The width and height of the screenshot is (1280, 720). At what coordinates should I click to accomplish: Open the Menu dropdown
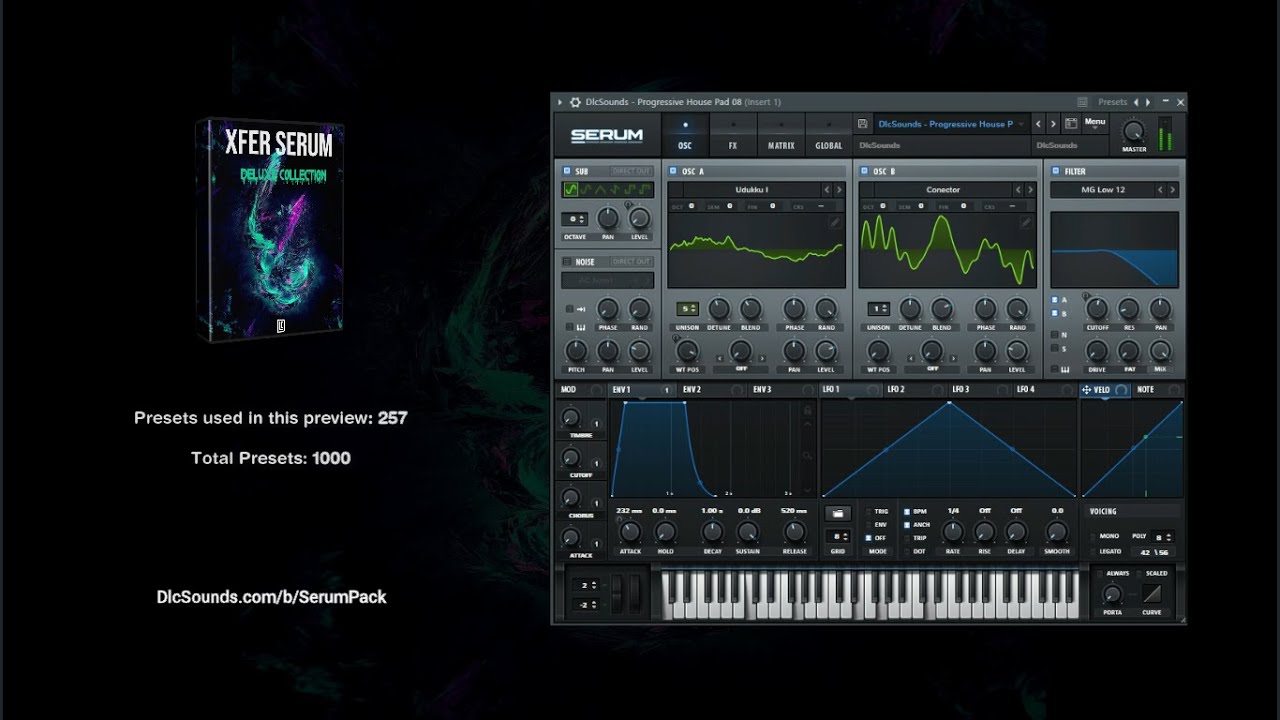pyautogui.click(x=1095, y=123)
